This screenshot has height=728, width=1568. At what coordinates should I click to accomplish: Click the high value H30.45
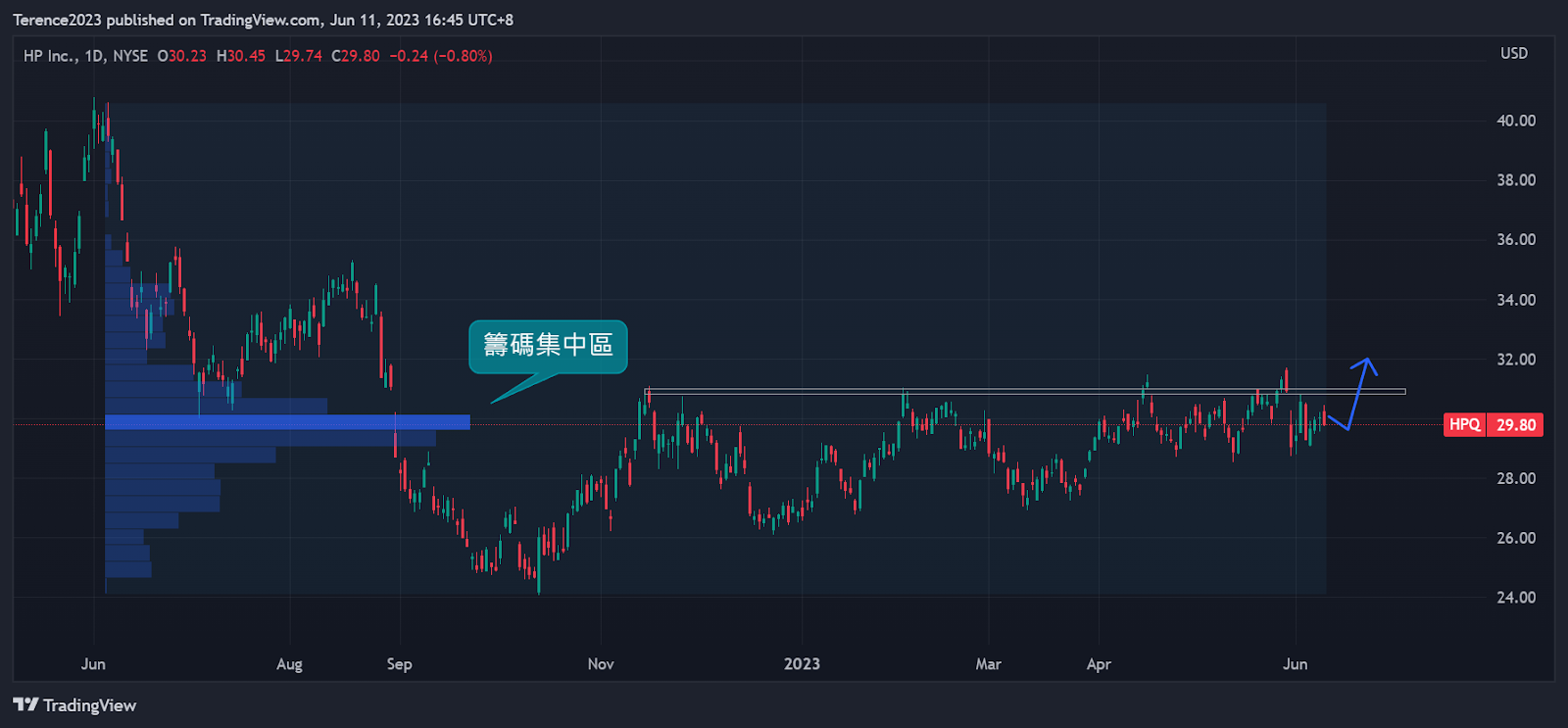coord(241,56)
